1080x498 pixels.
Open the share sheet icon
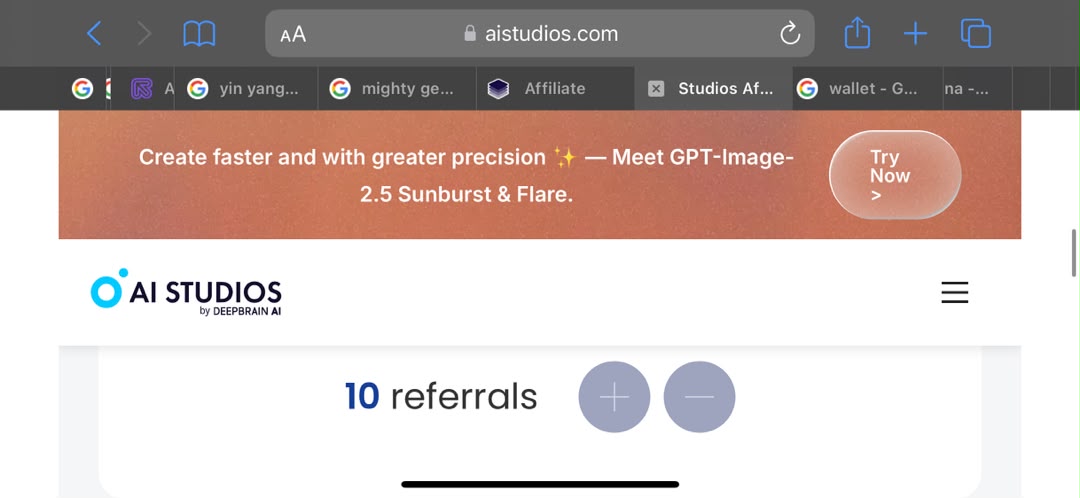[858, 32]
